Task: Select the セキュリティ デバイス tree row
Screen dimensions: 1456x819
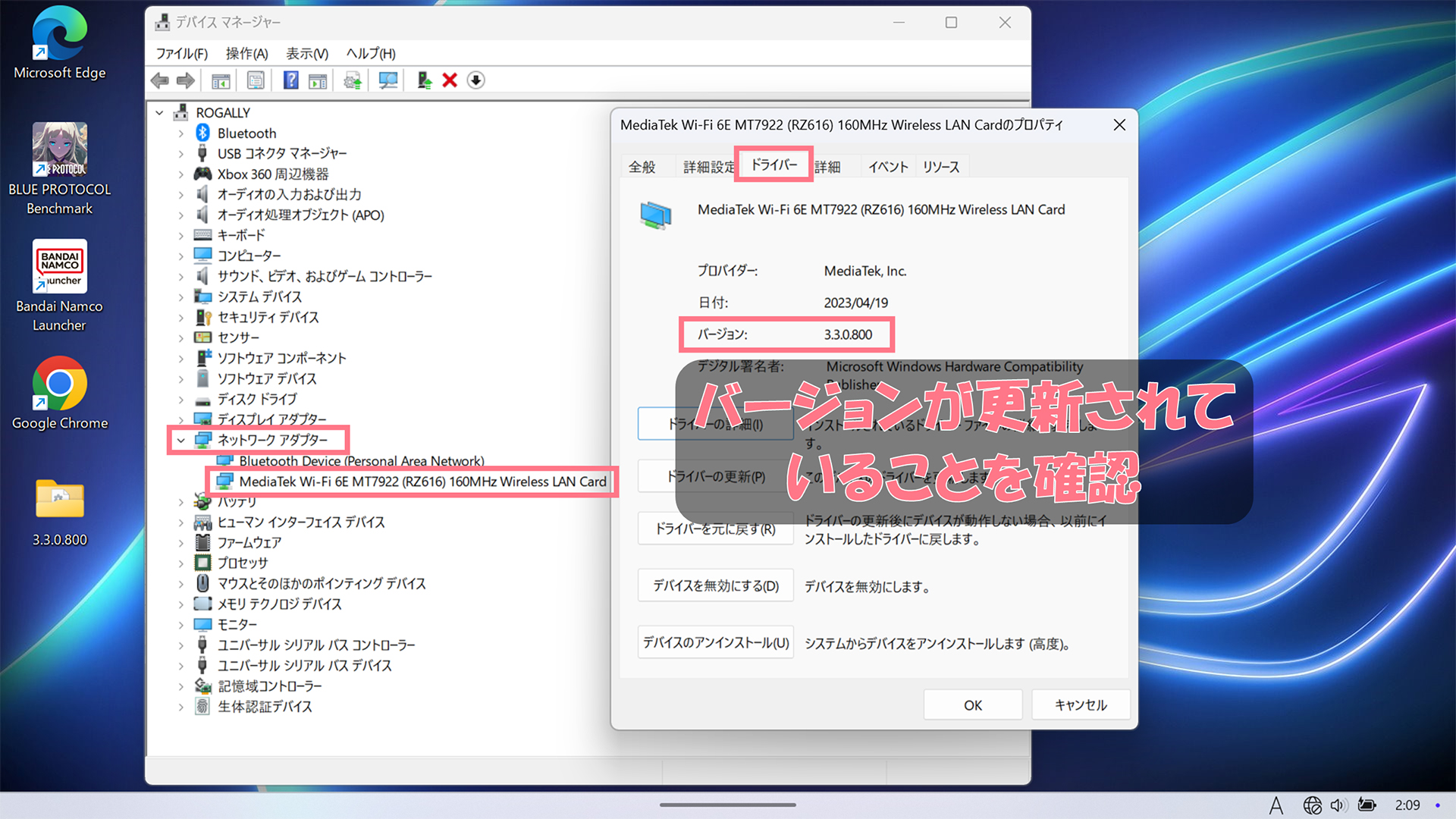Action: tap(257, 317)
